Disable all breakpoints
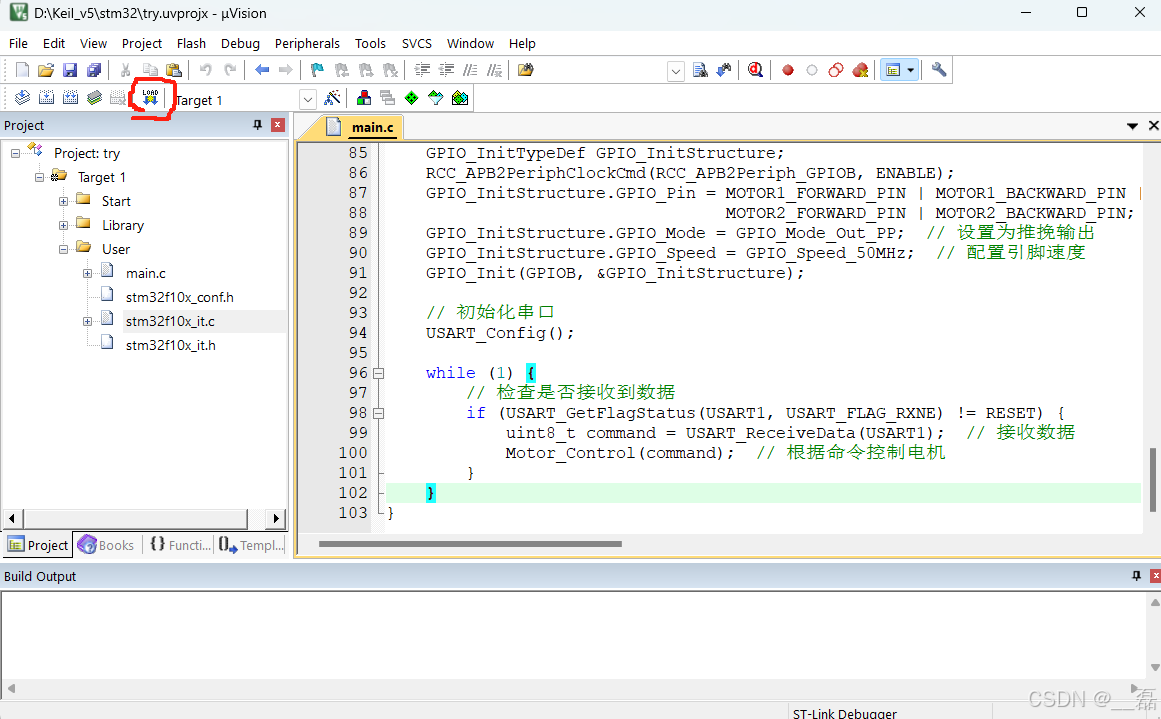The width and height of the screenshot is (1161, 719). click(x=836, y=70)
